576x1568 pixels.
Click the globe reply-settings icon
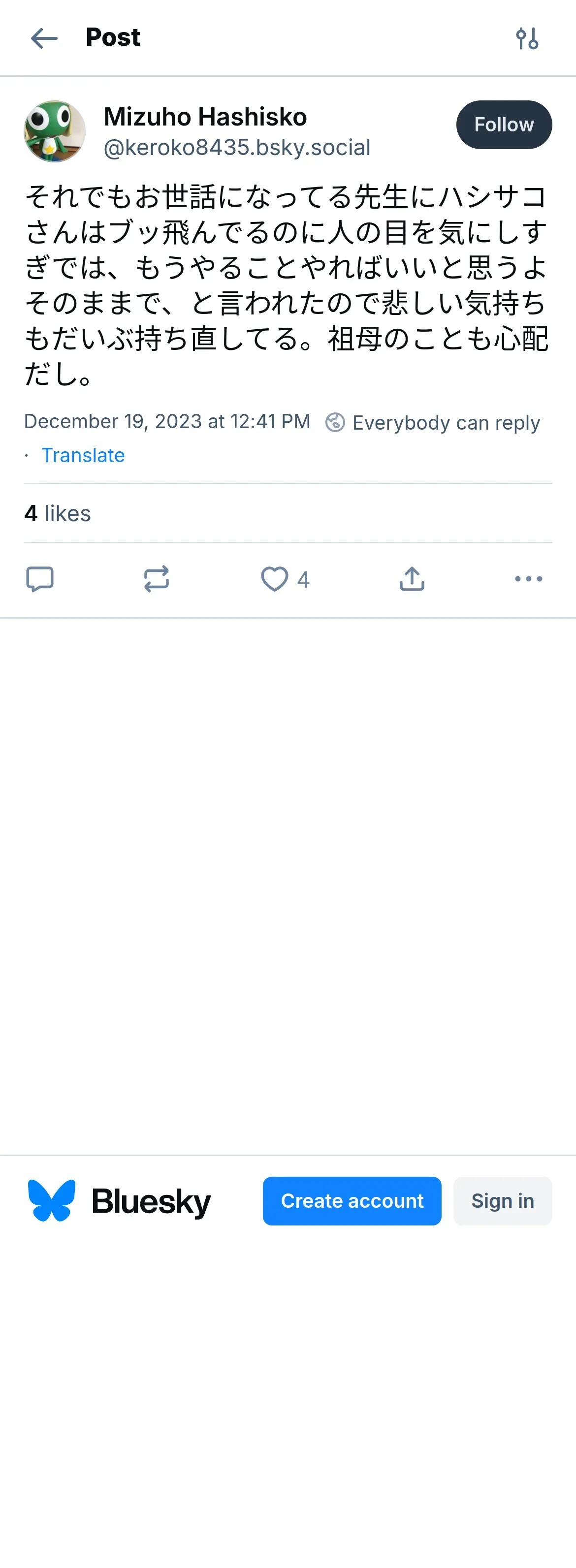point(335,422)
